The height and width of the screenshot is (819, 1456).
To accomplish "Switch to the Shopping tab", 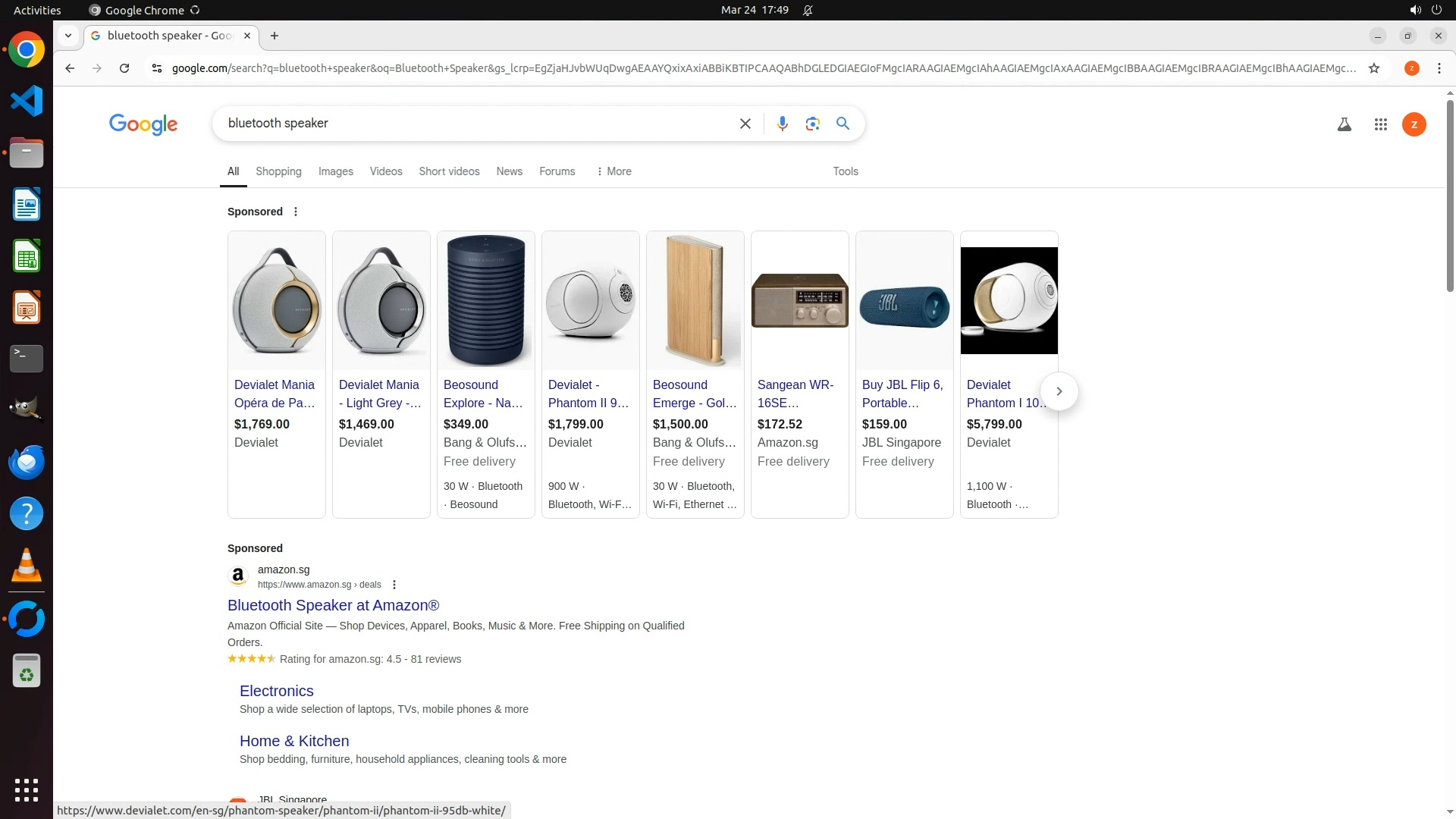I will point(278,171).
